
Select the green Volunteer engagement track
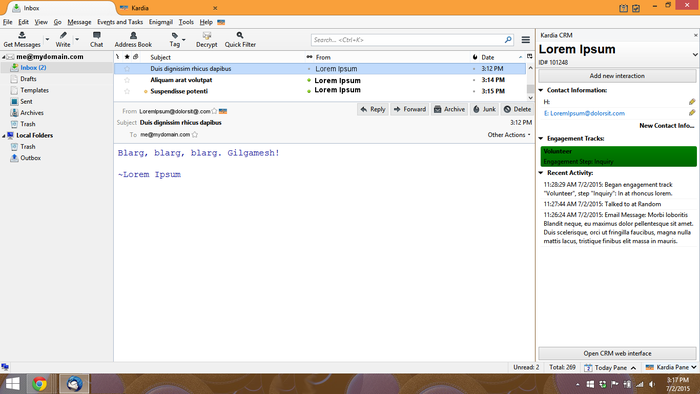click(x=618, y=156)
